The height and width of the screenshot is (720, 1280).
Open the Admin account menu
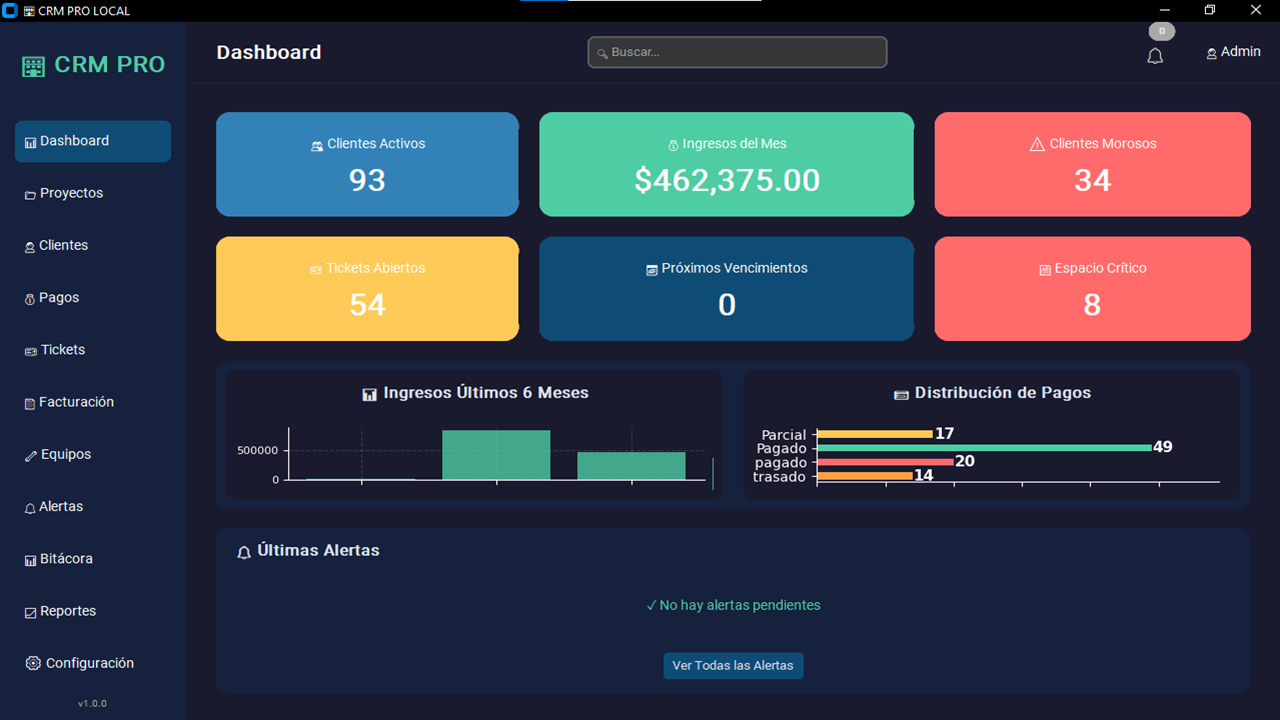1233,52
